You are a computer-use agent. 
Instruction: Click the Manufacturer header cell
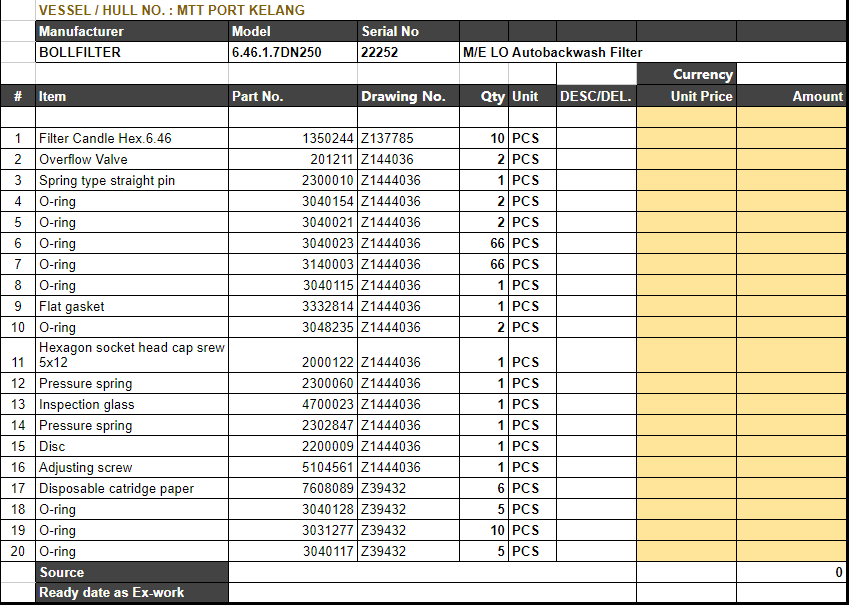[132, 31]
